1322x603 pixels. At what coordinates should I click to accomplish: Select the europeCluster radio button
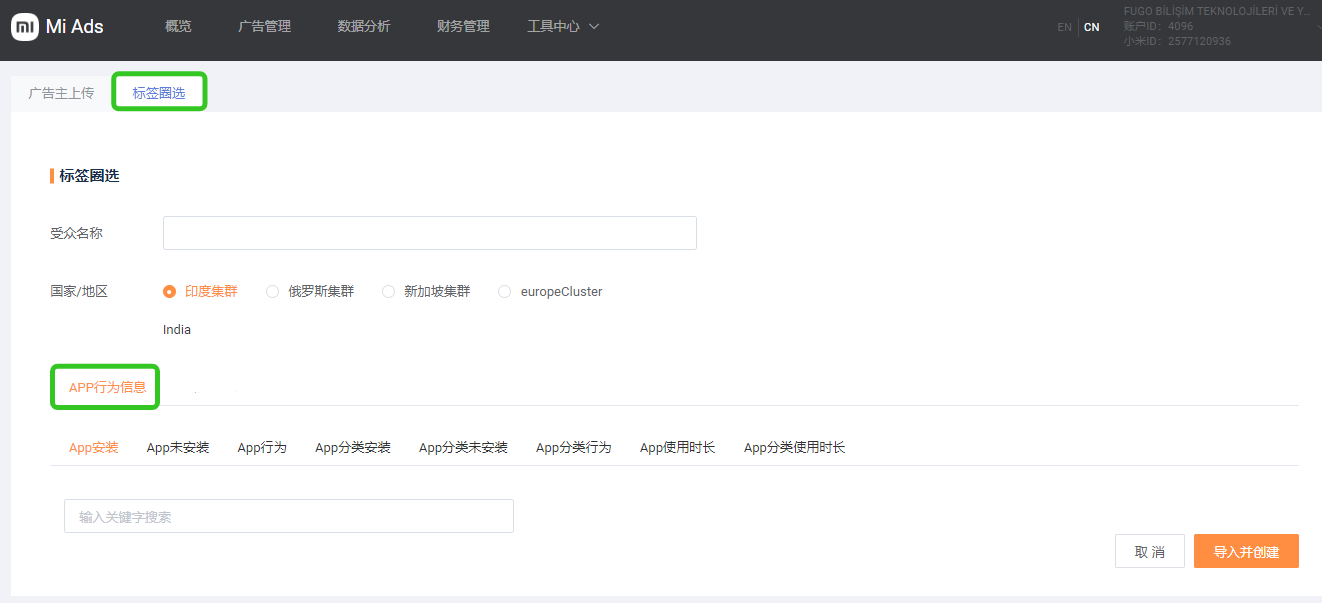[505, 292]
